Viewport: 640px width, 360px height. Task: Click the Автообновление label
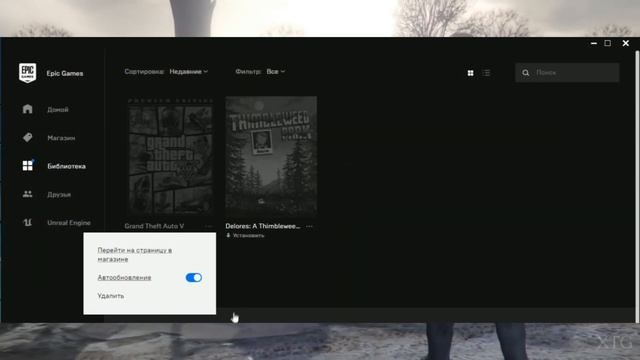pyautogui.click(x=124, y=278)
